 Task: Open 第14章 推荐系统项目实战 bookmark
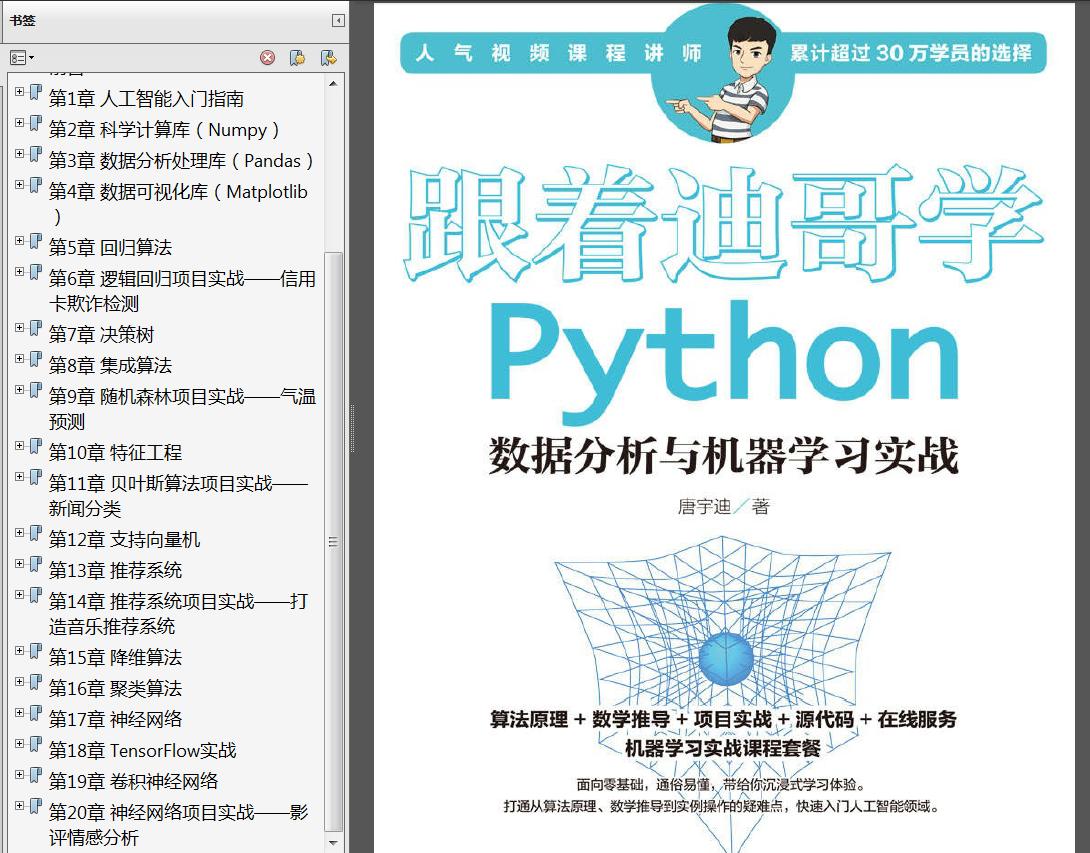(x=178, y=614)
